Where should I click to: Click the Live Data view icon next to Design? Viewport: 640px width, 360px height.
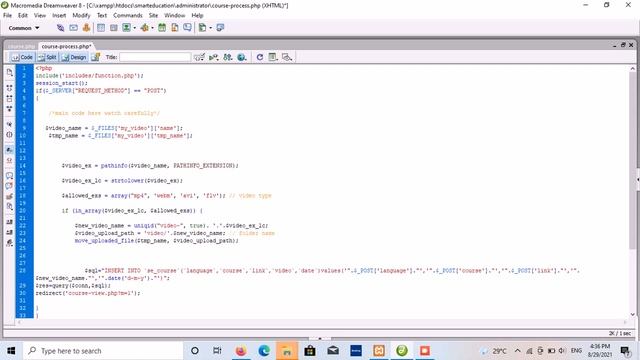(x=96, y=57)
